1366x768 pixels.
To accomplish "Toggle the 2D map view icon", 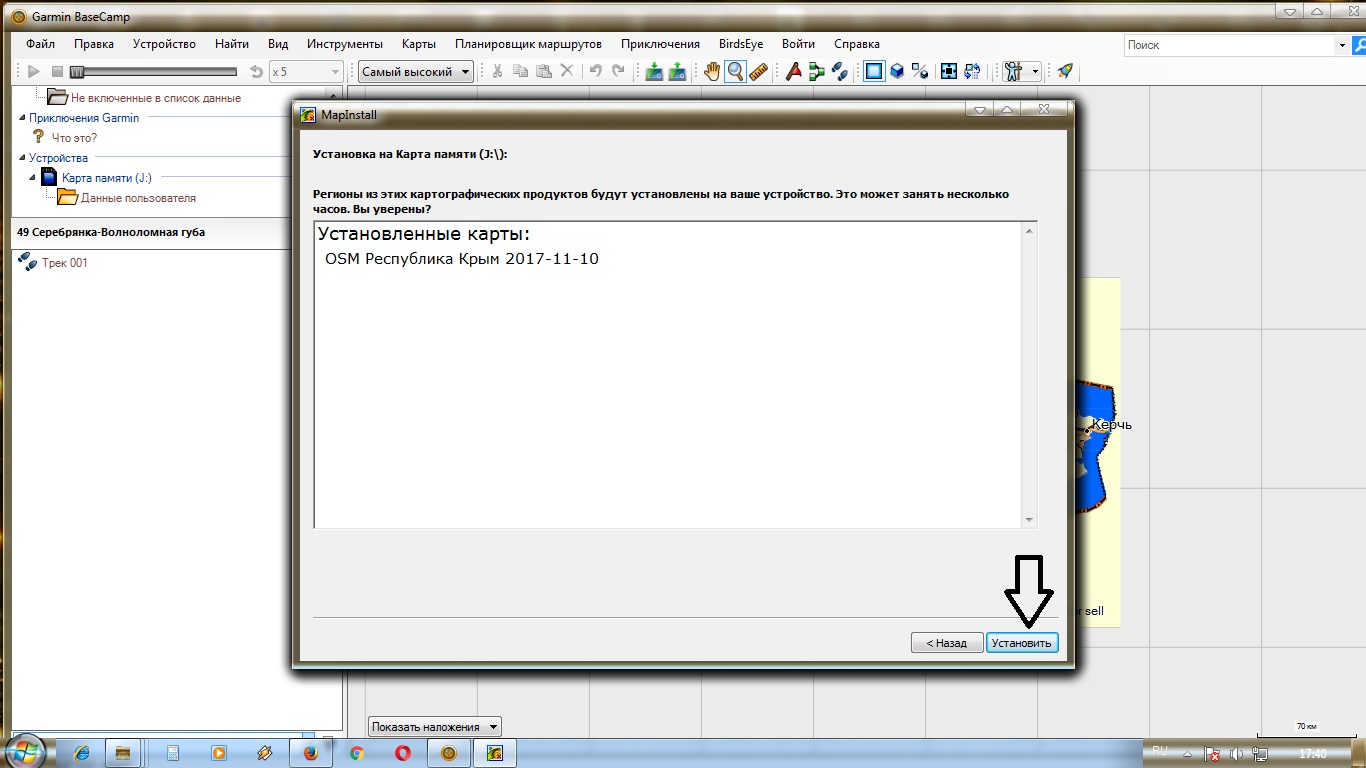I will point(874,71).
